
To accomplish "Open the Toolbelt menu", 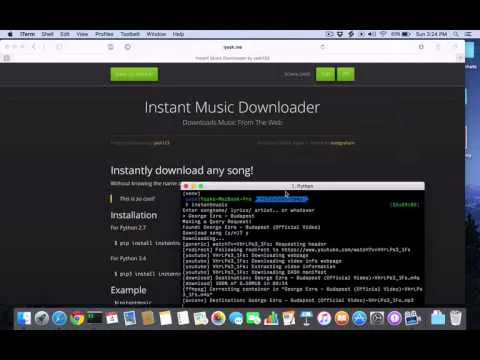I will tap(130, 34).
